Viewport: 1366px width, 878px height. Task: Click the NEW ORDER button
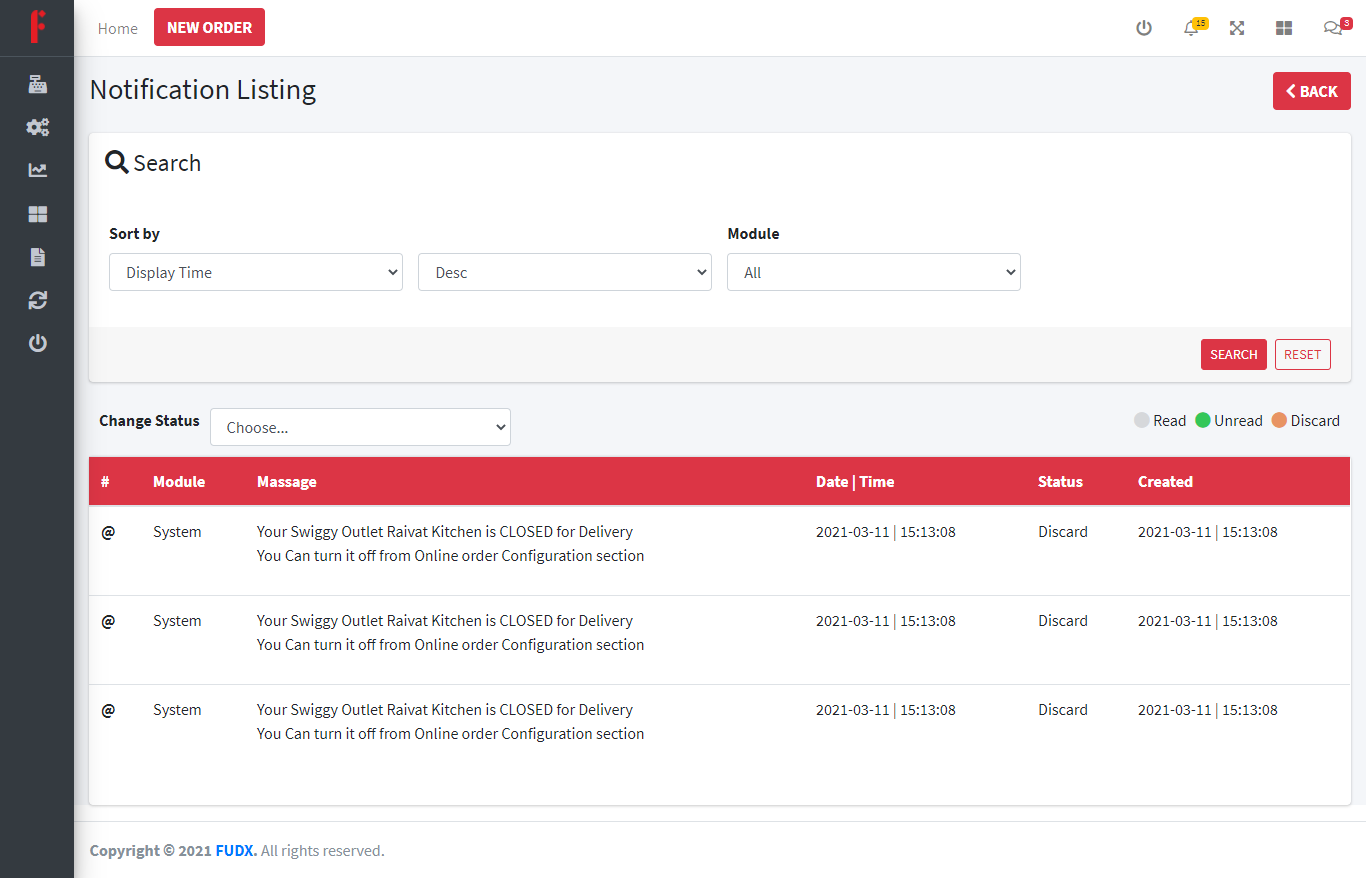pyautogui.click(x=209, y=27)
